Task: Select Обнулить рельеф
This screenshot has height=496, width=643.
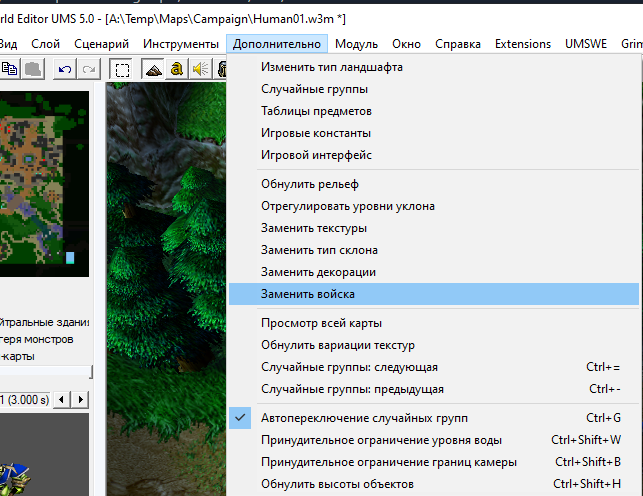Action: pyautogui.click(x=434, y=184)
